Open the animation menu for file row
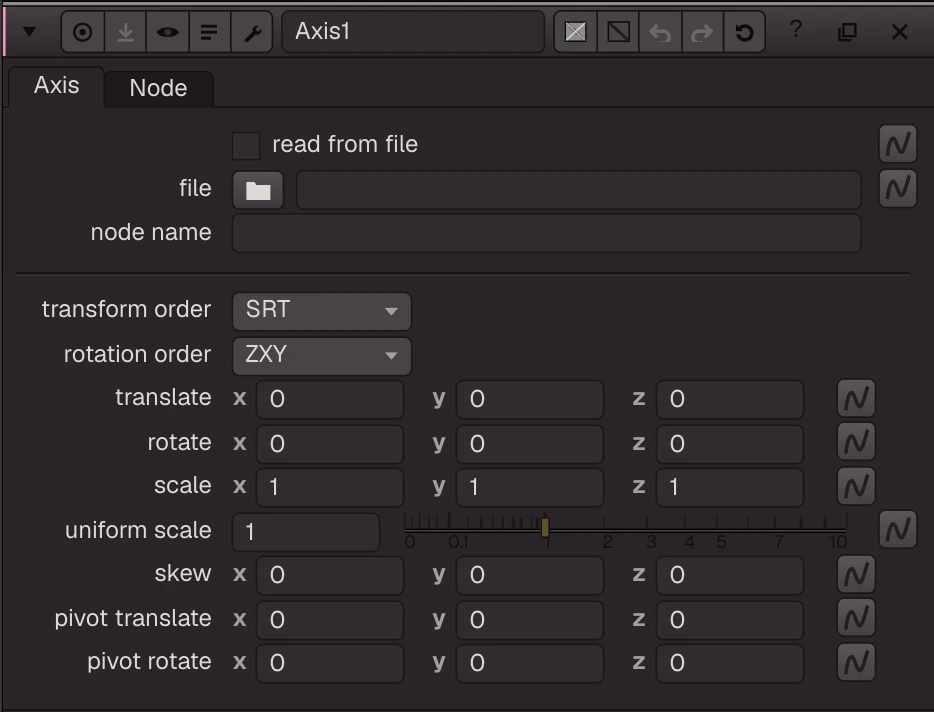The width and height of the screenshot is (934, 712). click(x=898, y=188)
